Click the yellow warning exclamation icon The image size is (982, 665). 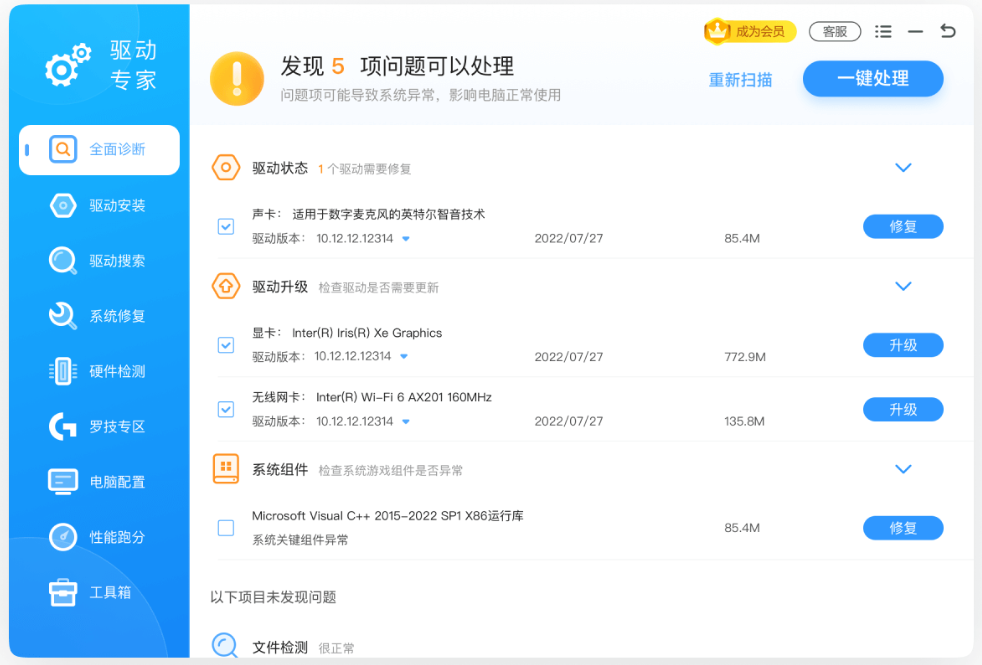[x=237, y=79]
